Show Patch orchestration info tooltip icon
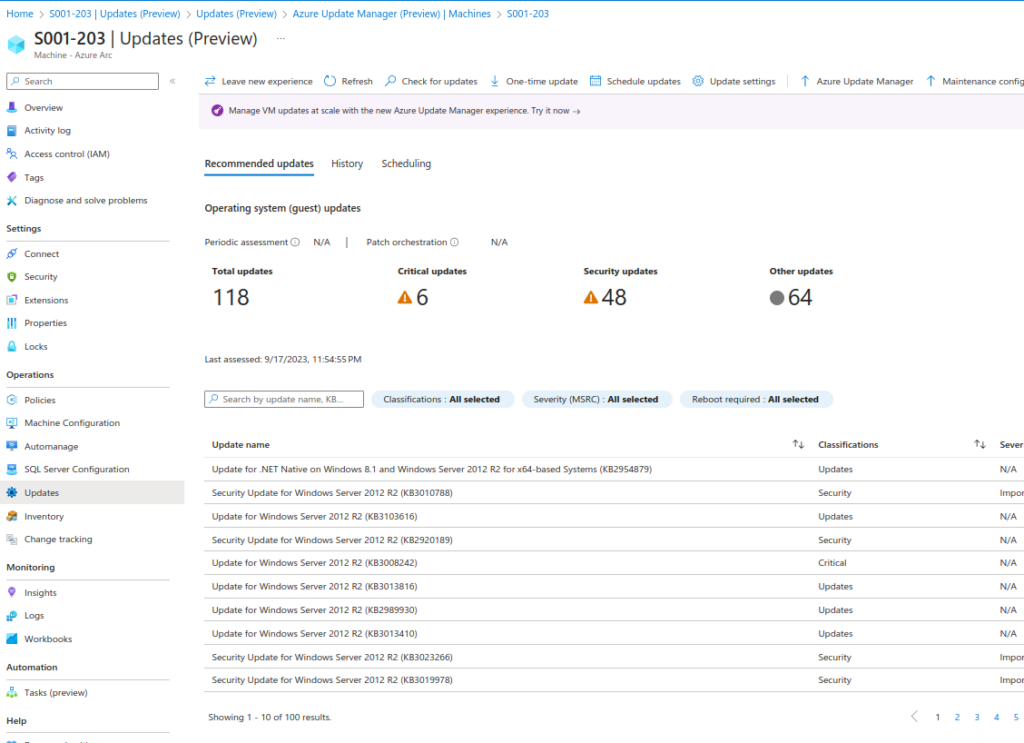Screen dimensions: 1024x743 [455, 242]
